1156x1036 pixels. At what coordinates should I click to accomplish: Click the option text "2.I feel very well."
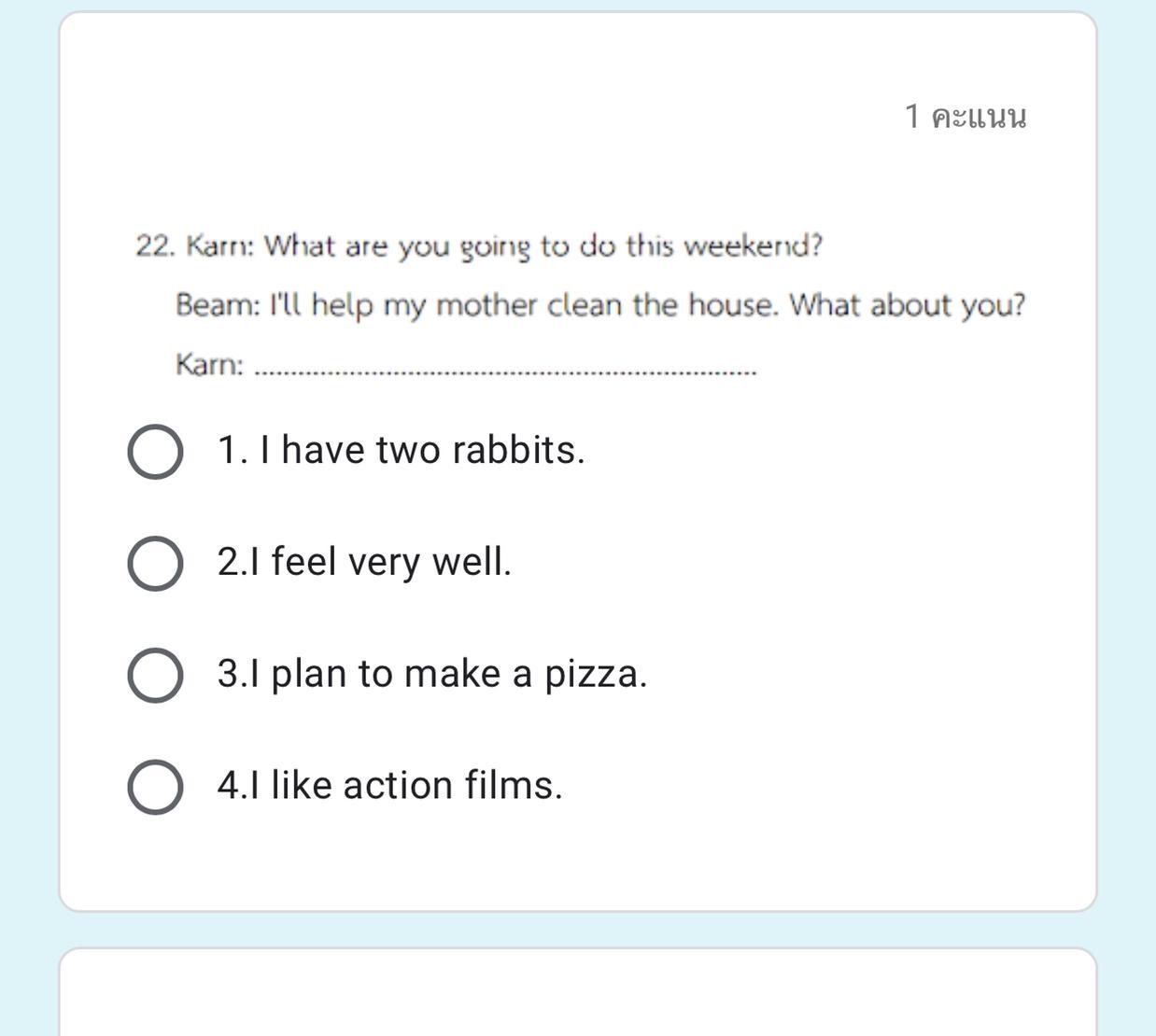[364, 563]
